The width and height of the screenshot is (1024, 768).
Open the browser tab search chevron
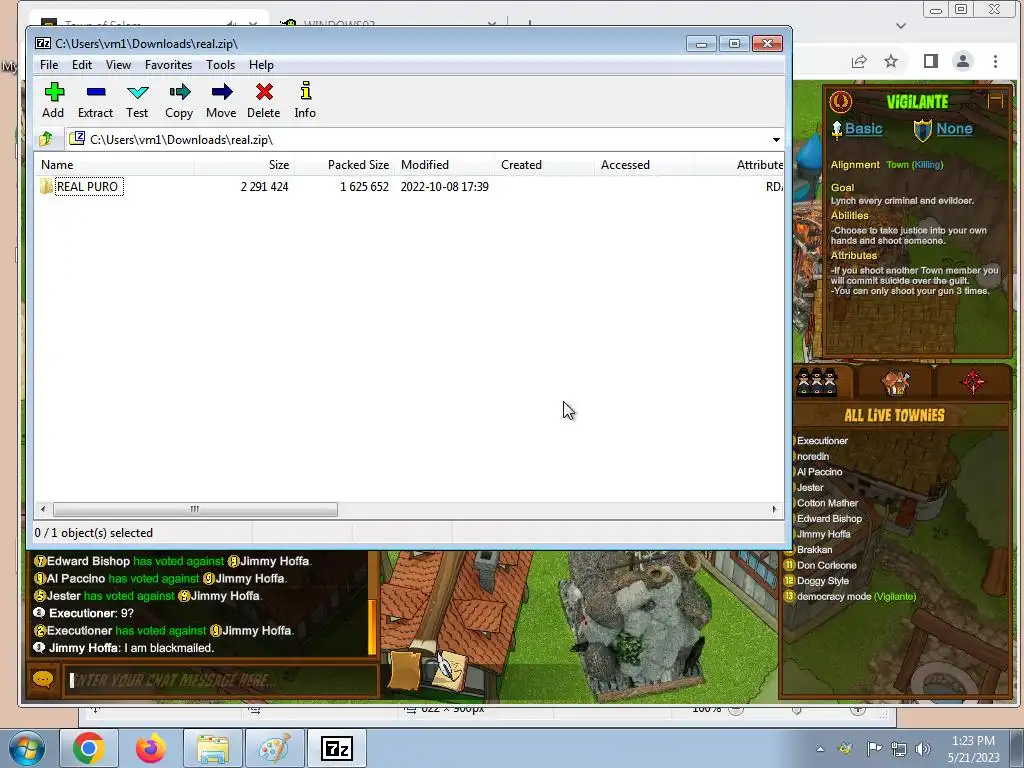901,25
